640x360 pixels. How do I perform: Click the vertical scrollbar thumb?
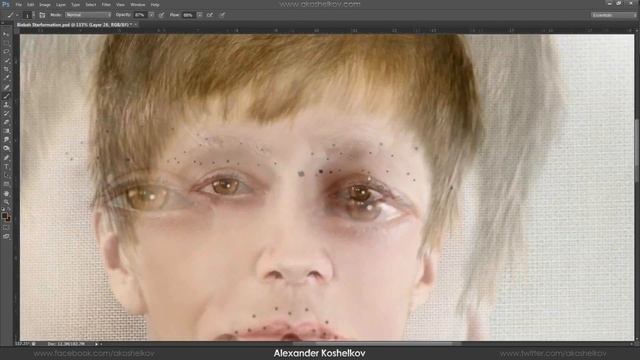637,150
